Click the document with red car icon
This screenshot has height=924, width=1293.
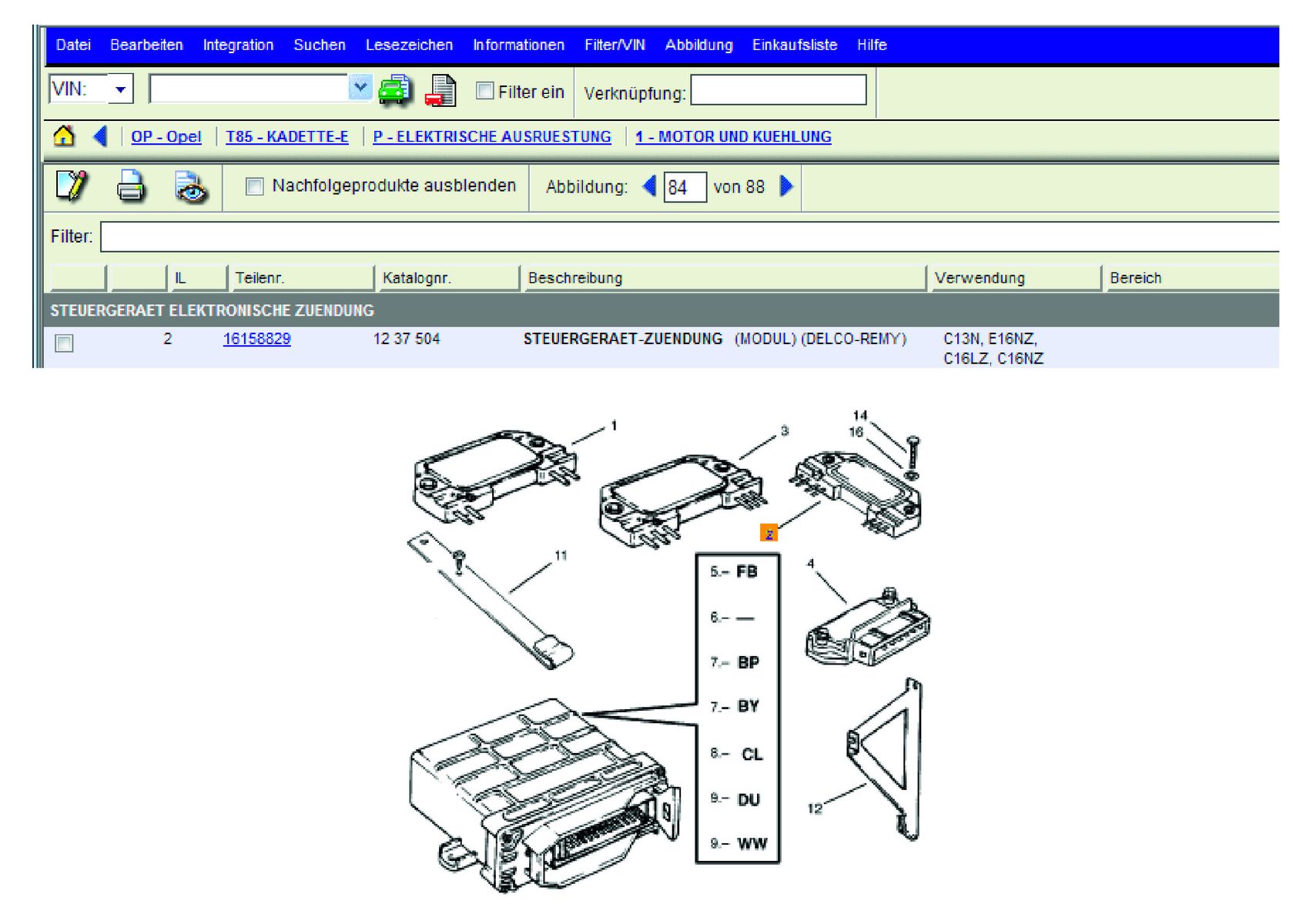tap(440, 91)
